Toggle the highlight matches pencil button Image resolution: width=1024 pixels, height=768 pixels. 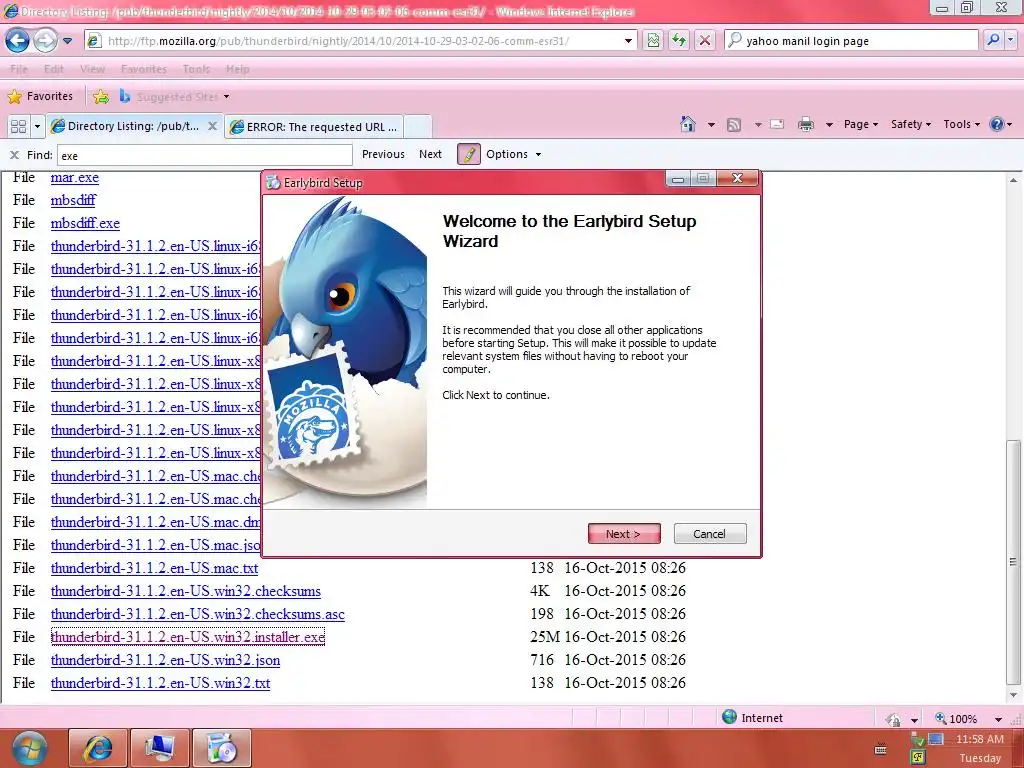[469, 154]
